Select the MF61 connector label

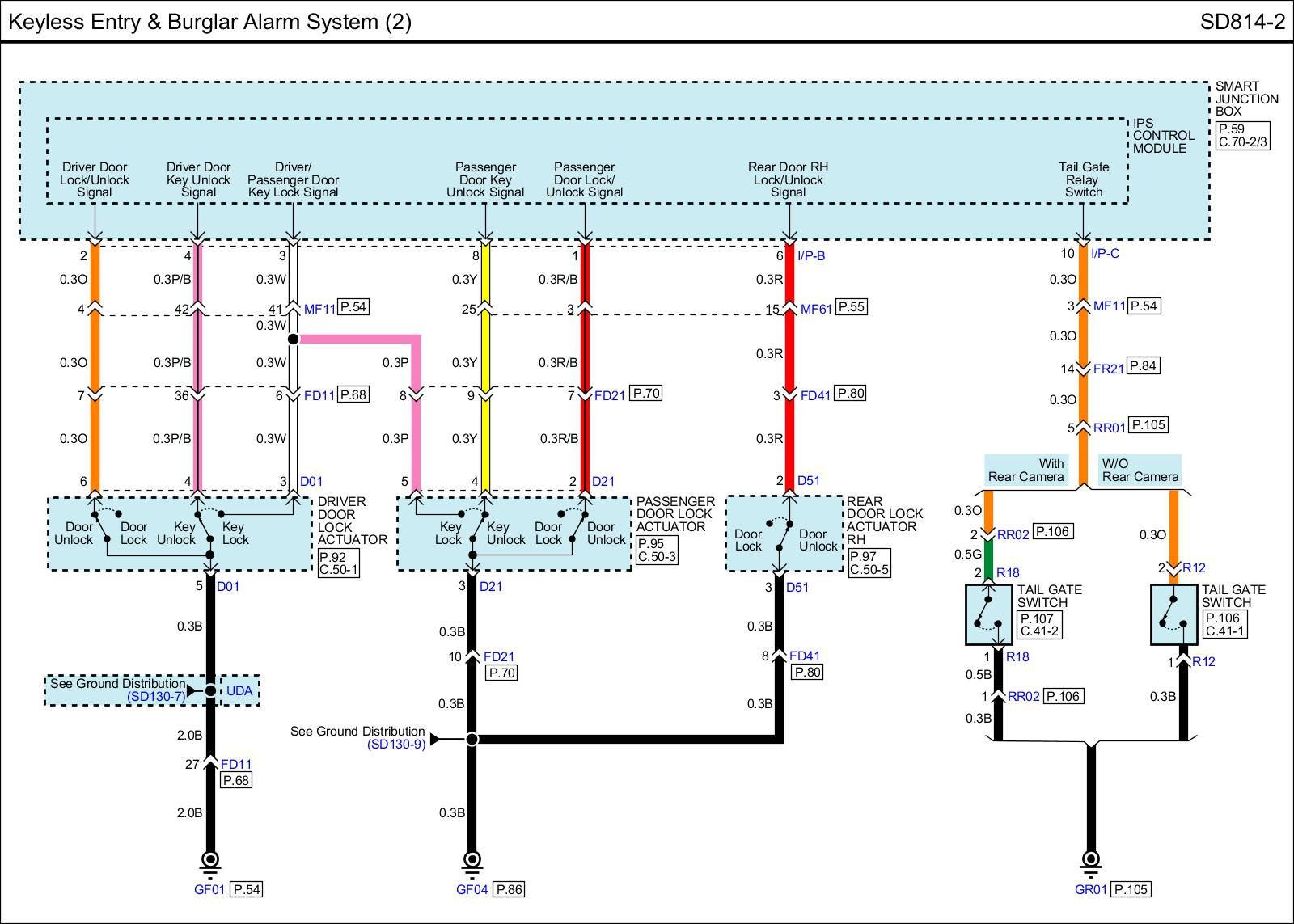815,308
